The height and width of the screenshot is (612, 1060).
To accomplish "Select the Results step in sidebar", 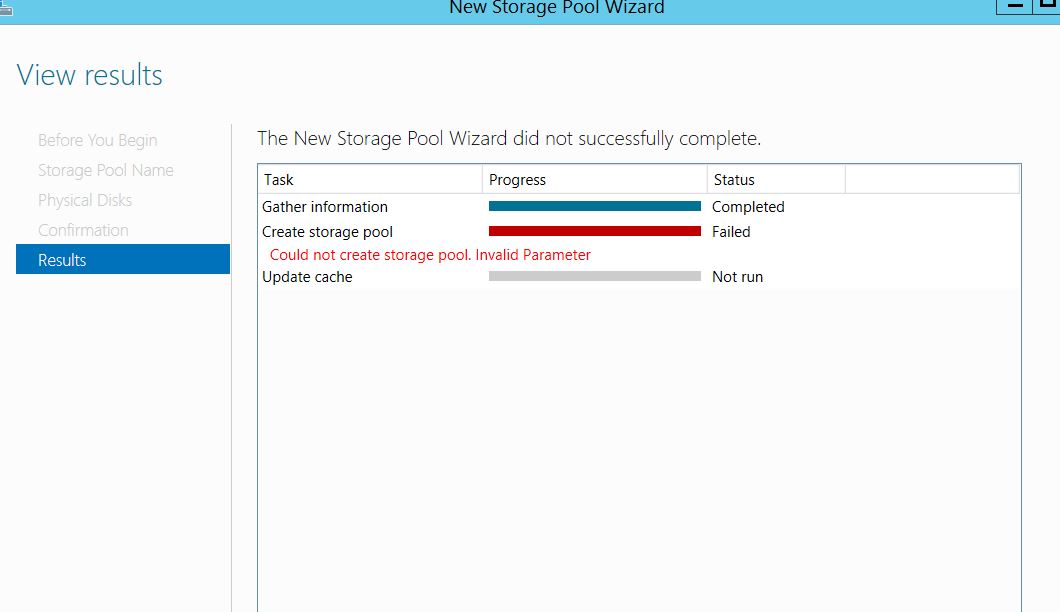I will pos(123,259).
